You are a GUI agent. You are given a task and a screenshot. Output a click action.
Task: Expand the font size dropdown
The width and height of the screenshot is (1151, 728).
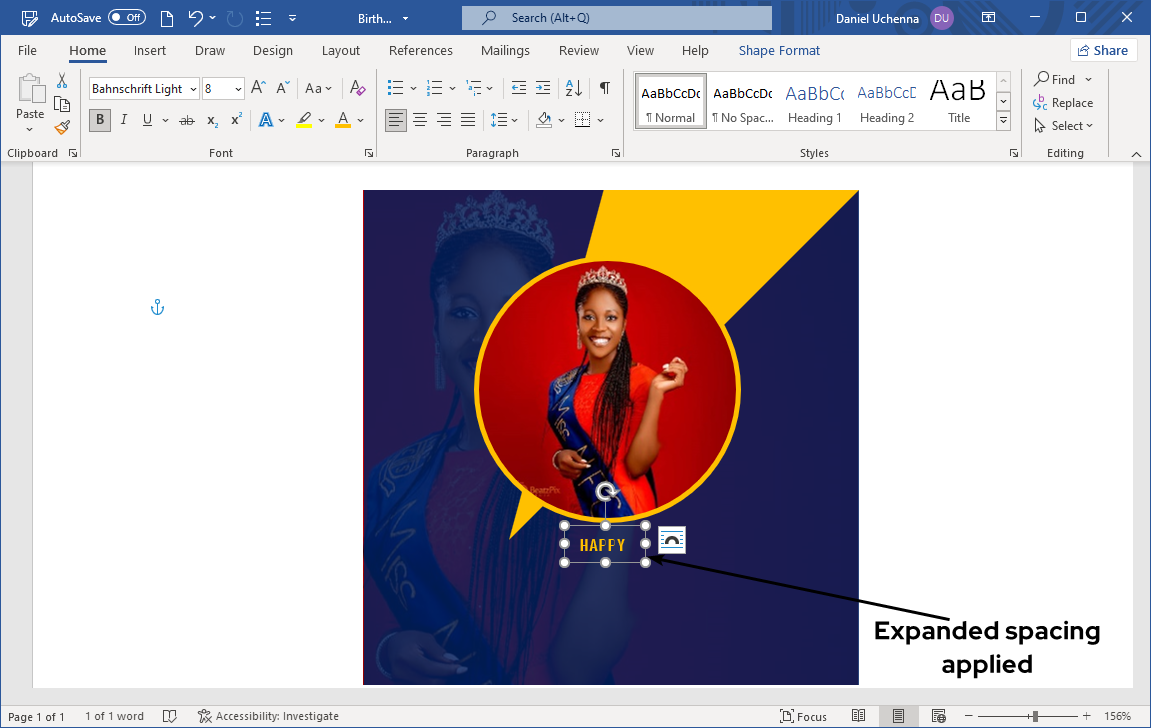click(238, 89)
